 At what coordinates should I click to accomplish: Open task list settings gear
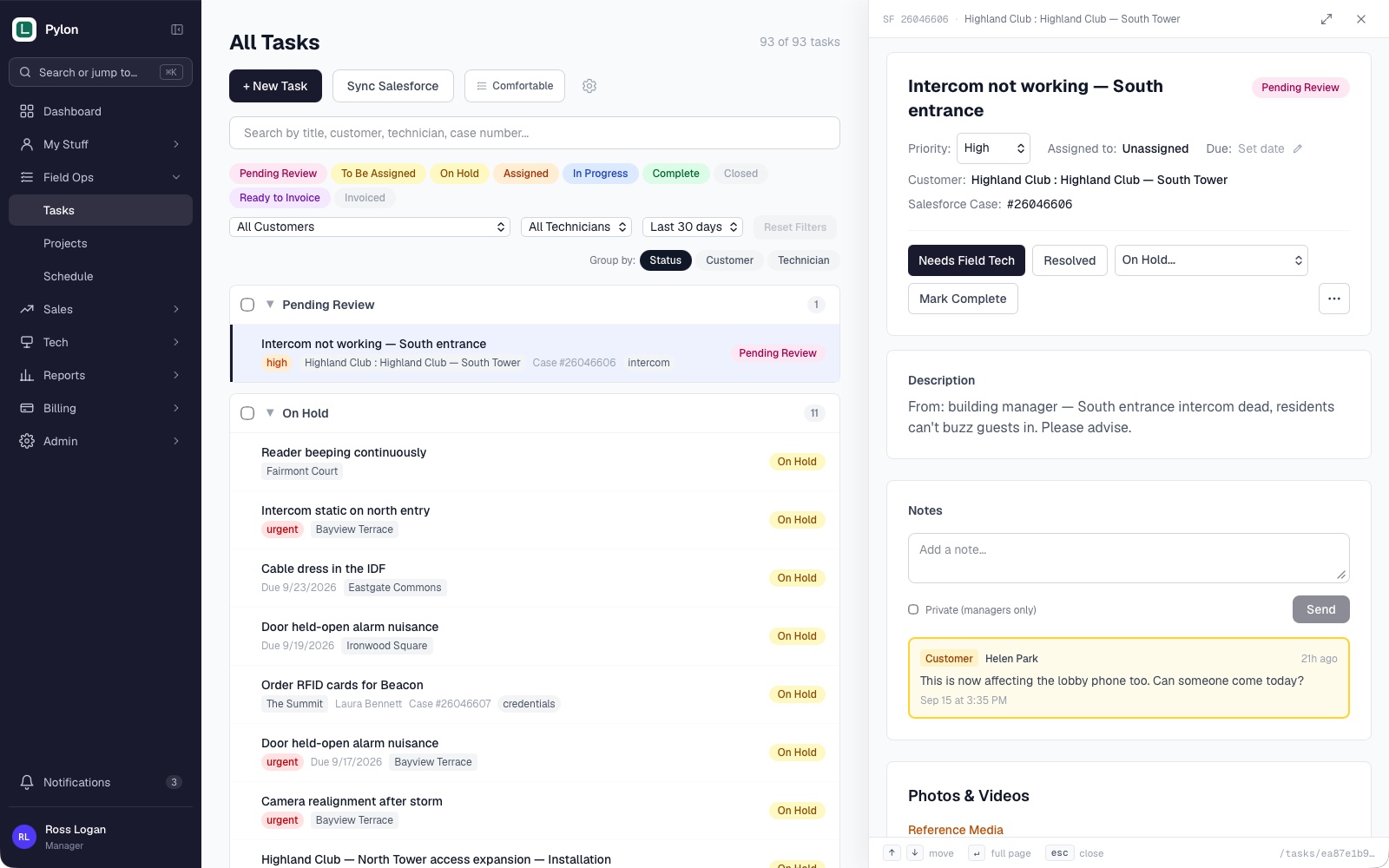tap(589, 86)
